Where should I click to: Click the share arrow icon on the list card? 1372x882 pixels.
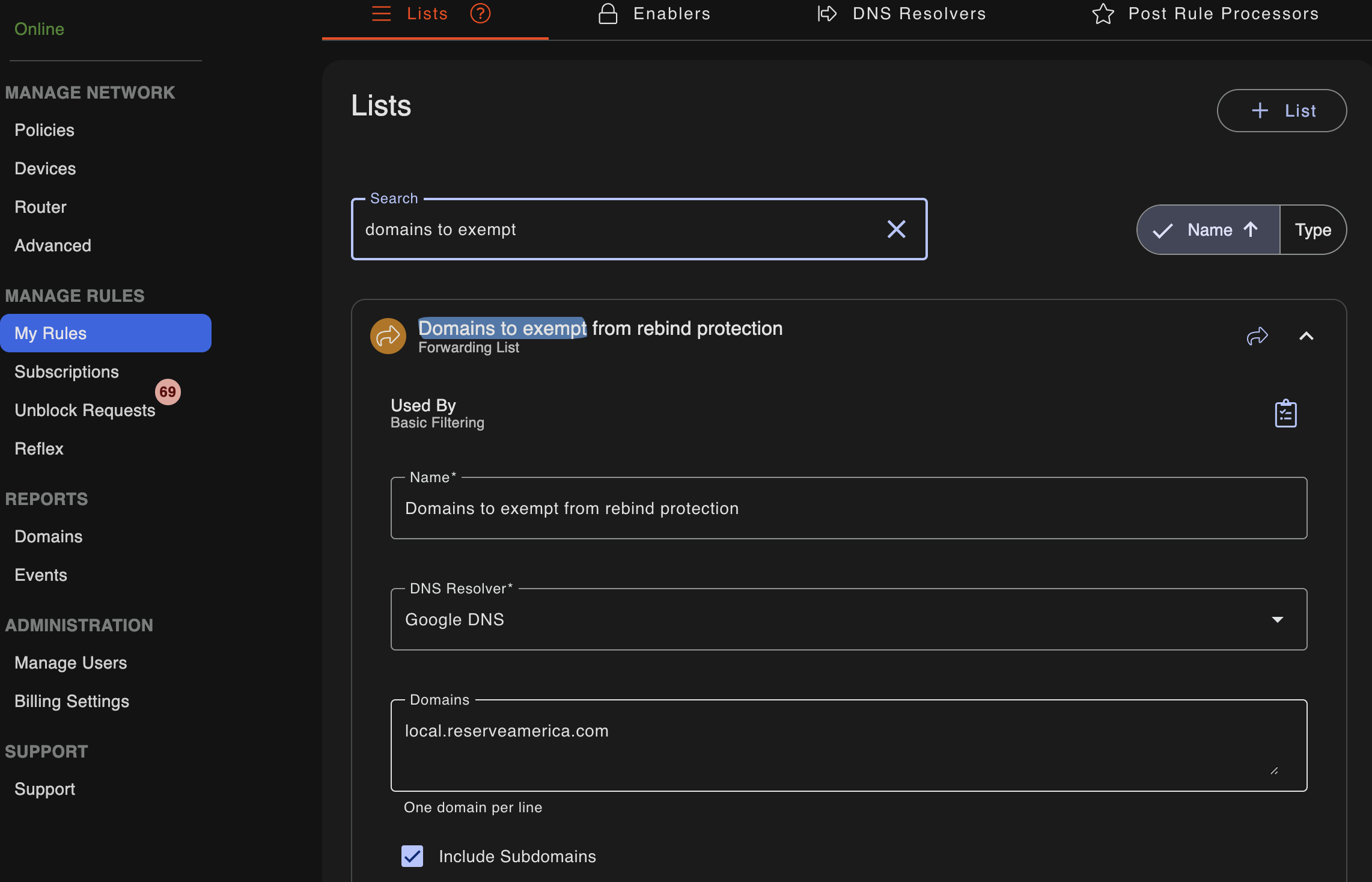[x=1257, y=336]
